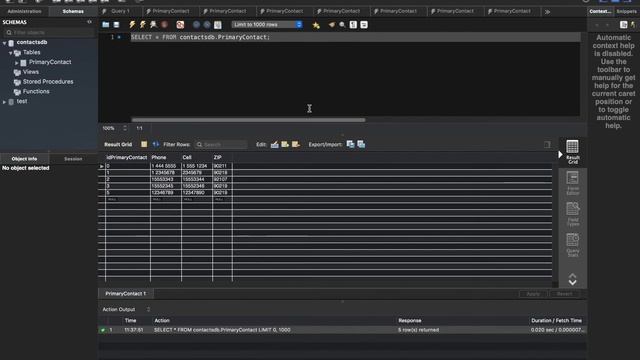The image size is (640, 360).
Task: Select cell with phone '1 444 5555'
Action: (165, 166)
